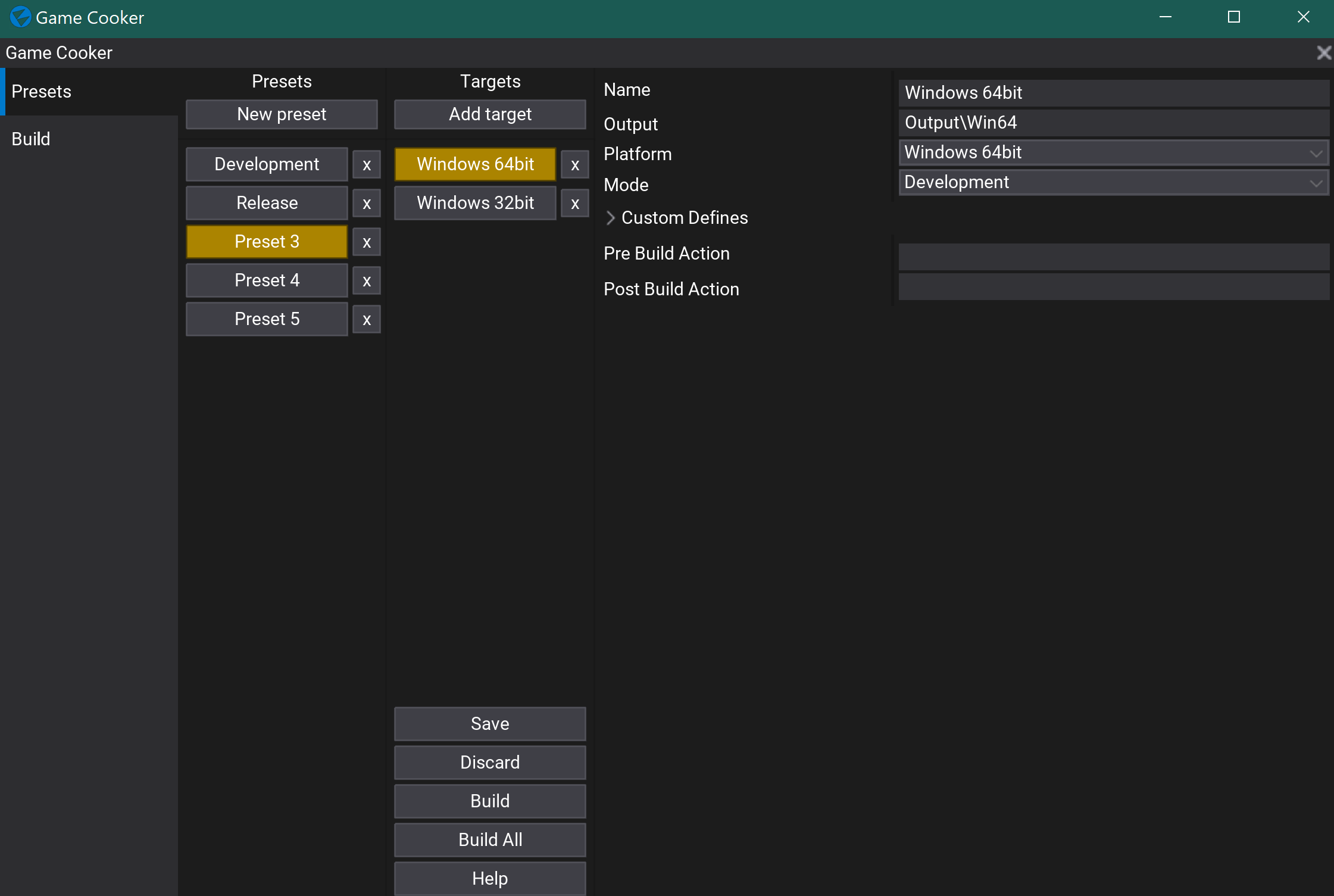Activate the Windows 32bit target
Screen dimensions: 1334x896
tap(474, 203)
